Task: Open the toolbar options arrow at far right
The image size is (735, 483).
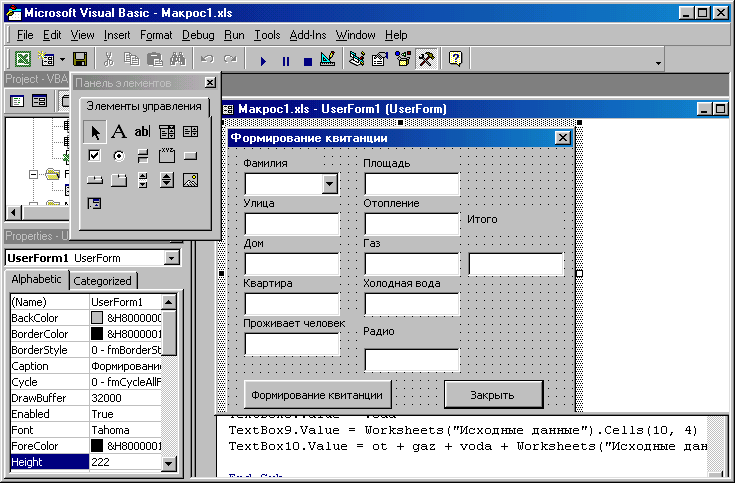Action: pyautogui.click(x=658, y=63)
